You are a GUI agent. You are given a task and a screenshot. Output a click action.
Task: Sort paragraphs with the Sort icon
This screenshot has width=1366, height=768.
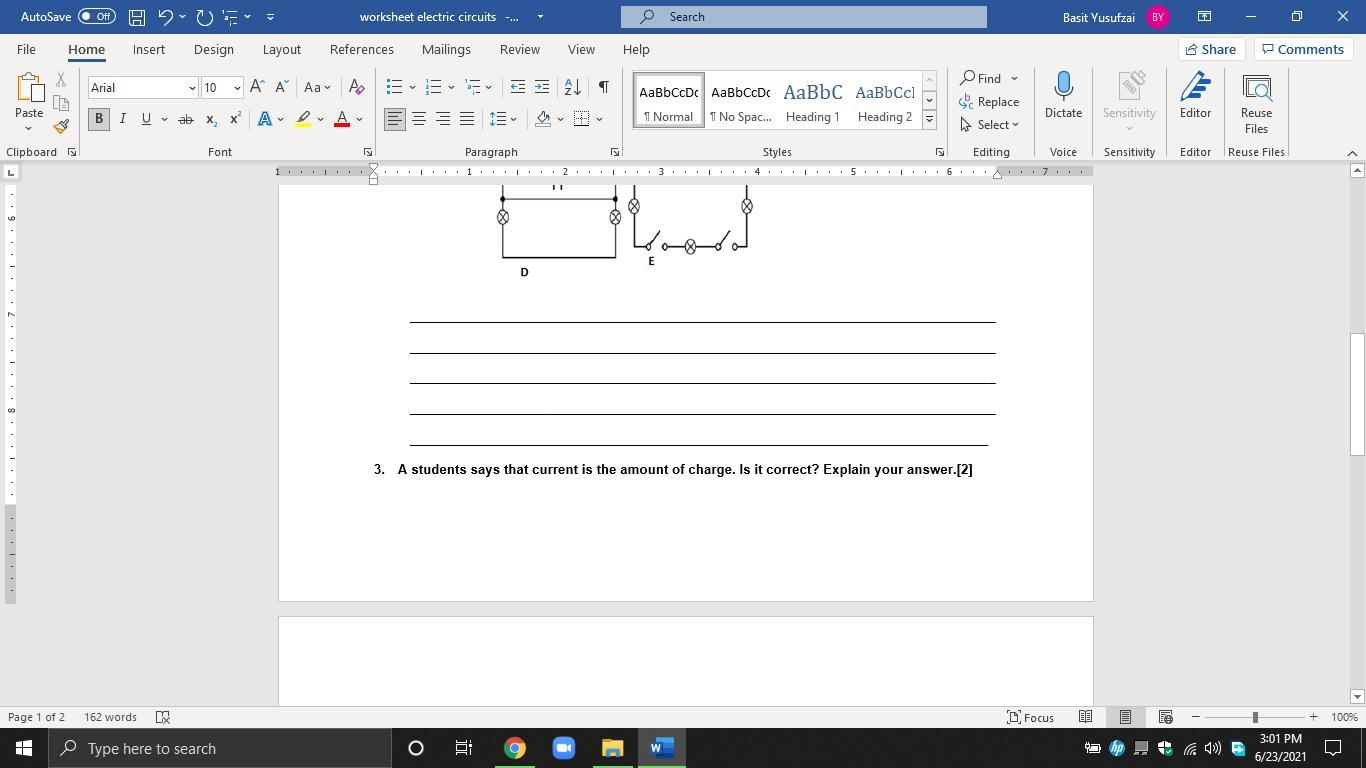coord(572,88)
